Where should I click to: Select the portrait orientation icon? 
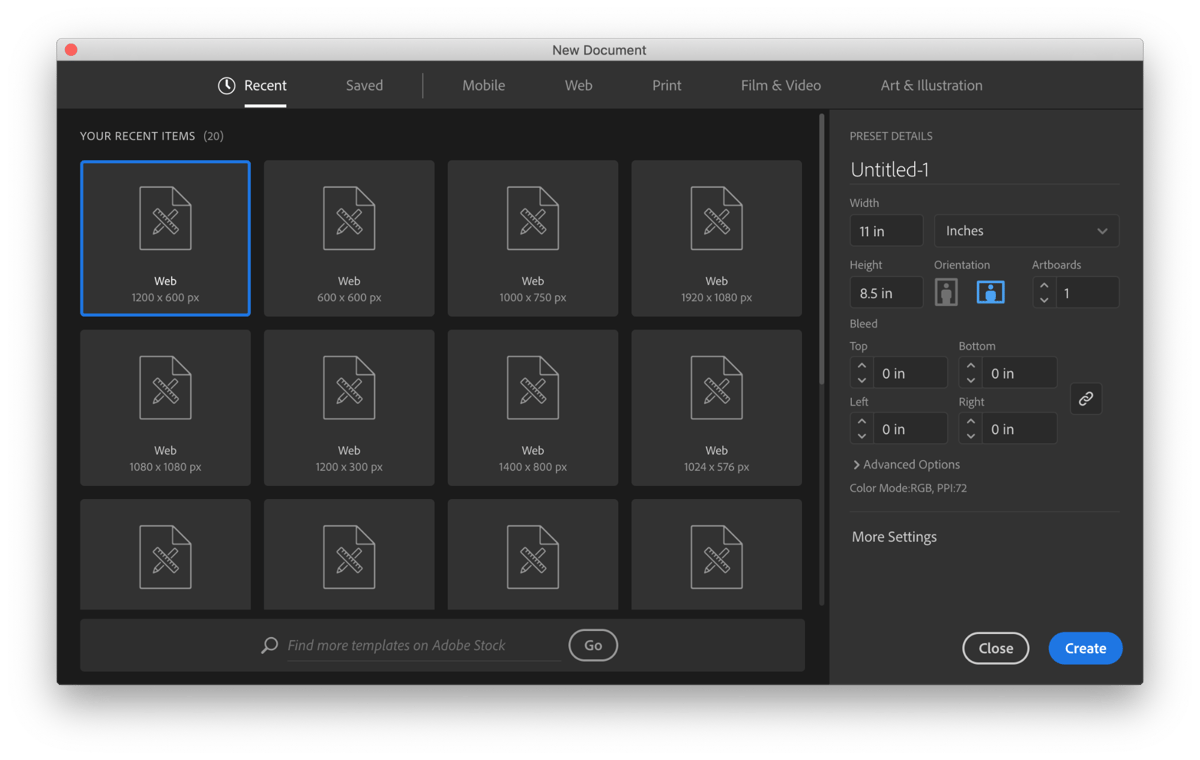(945, 291)
